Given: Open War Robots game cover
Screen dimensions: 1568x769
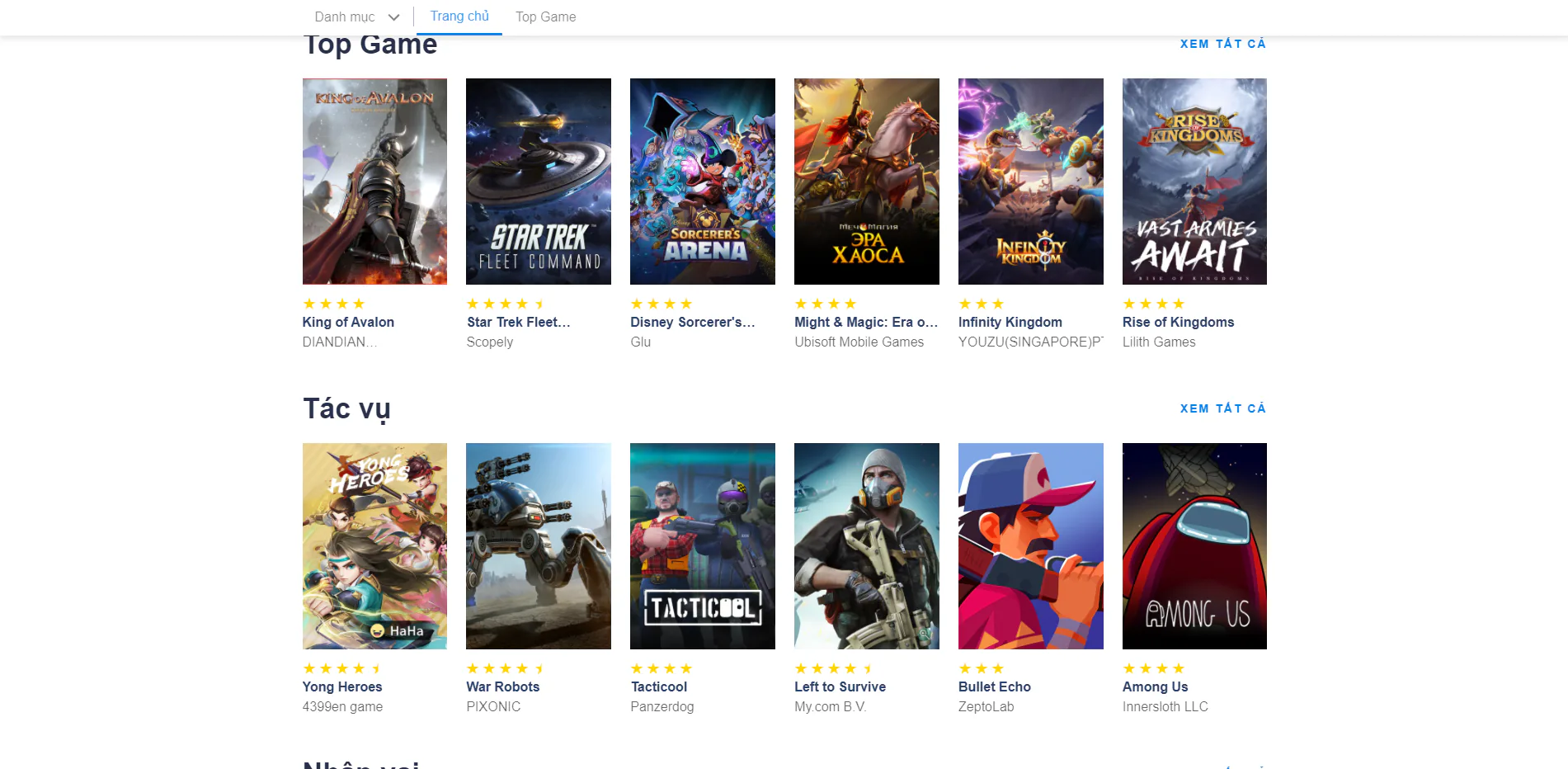Looking at the screenshot, I should coord(539,546).
